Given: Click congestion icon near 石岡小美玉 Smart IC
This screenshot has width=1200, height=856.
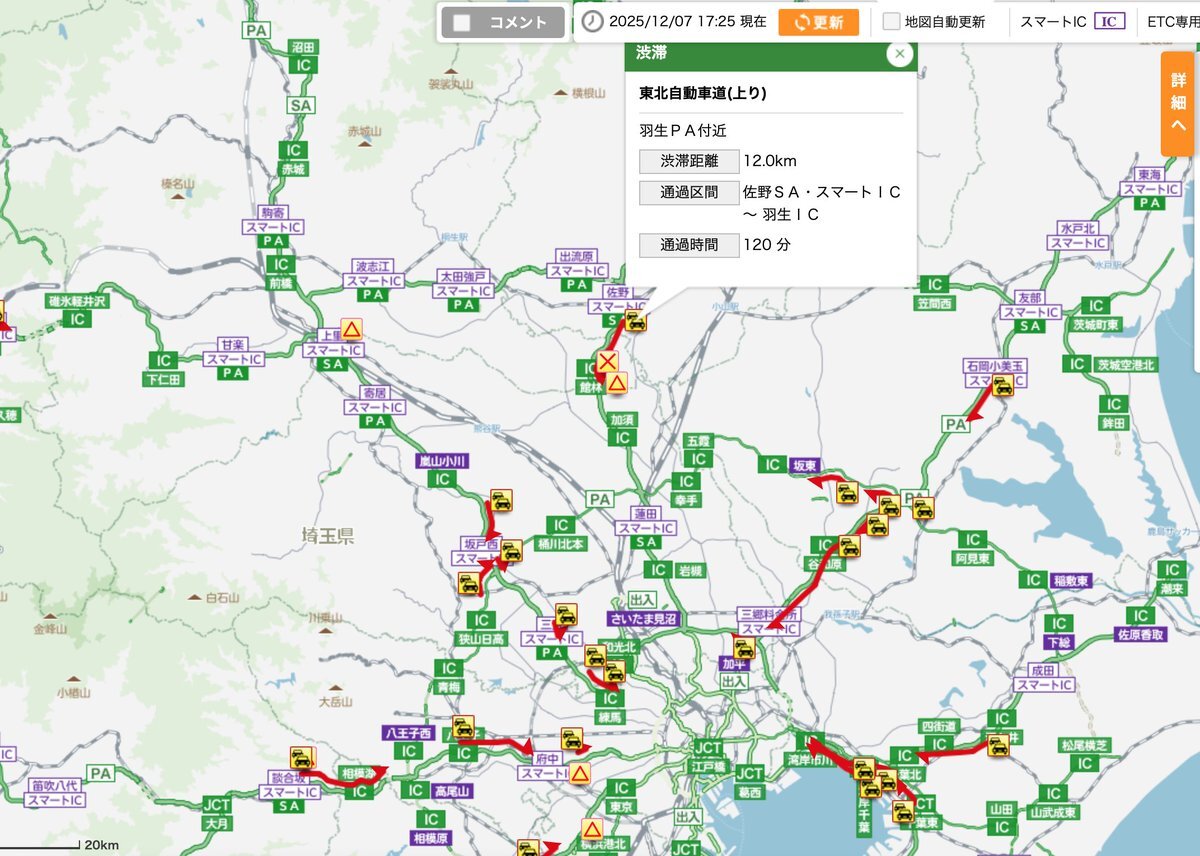Looking at the screenshot, I should (x=1003, y=386).
